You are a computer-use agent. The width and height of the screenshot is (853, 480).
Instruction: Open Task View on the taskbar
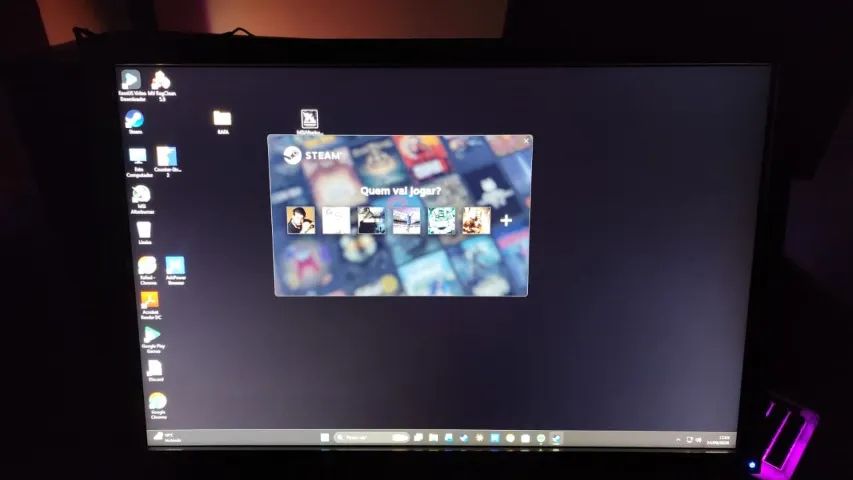[418, 438]
